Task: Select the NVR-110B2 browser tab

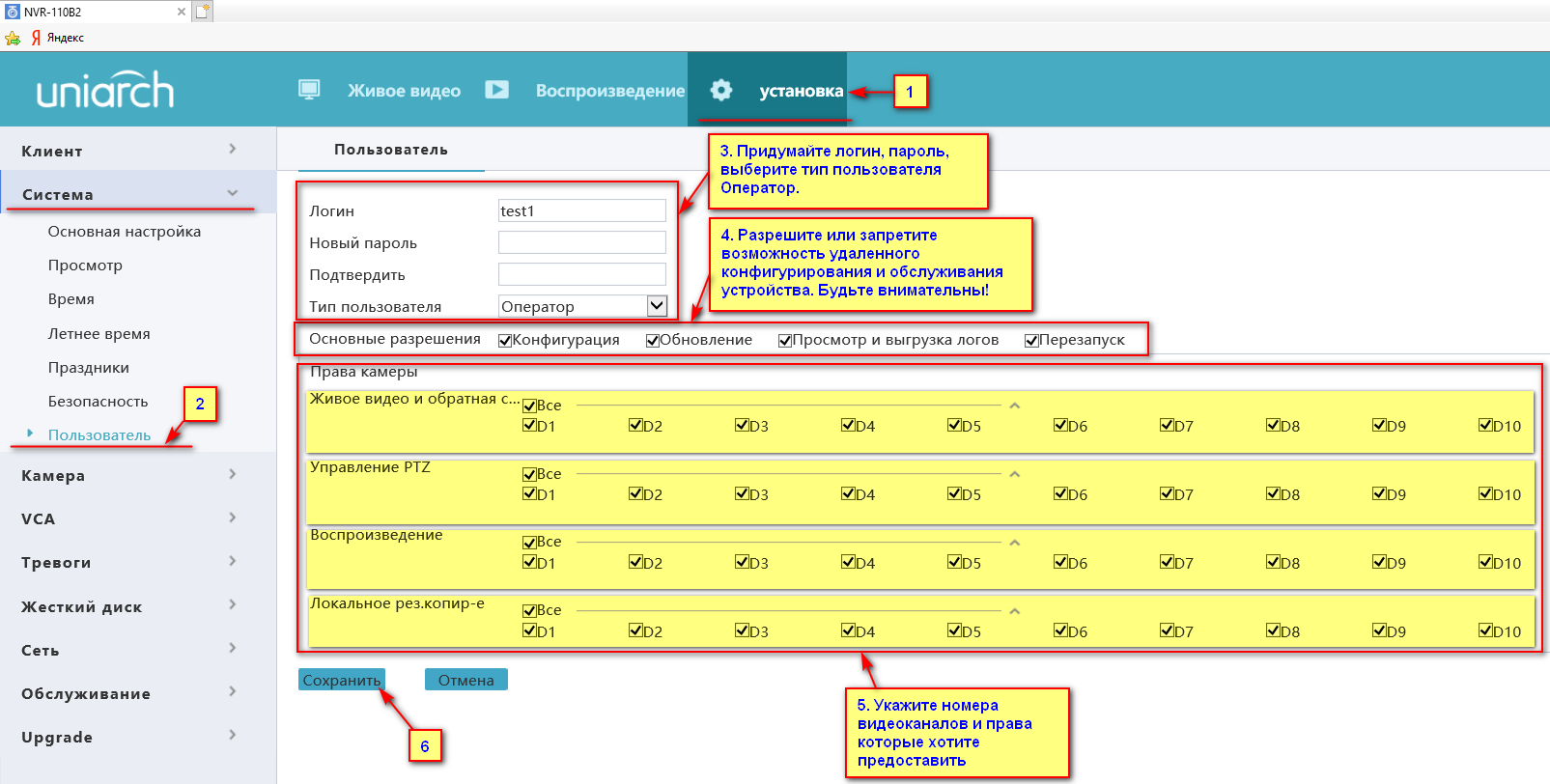Action: [95, 12]
